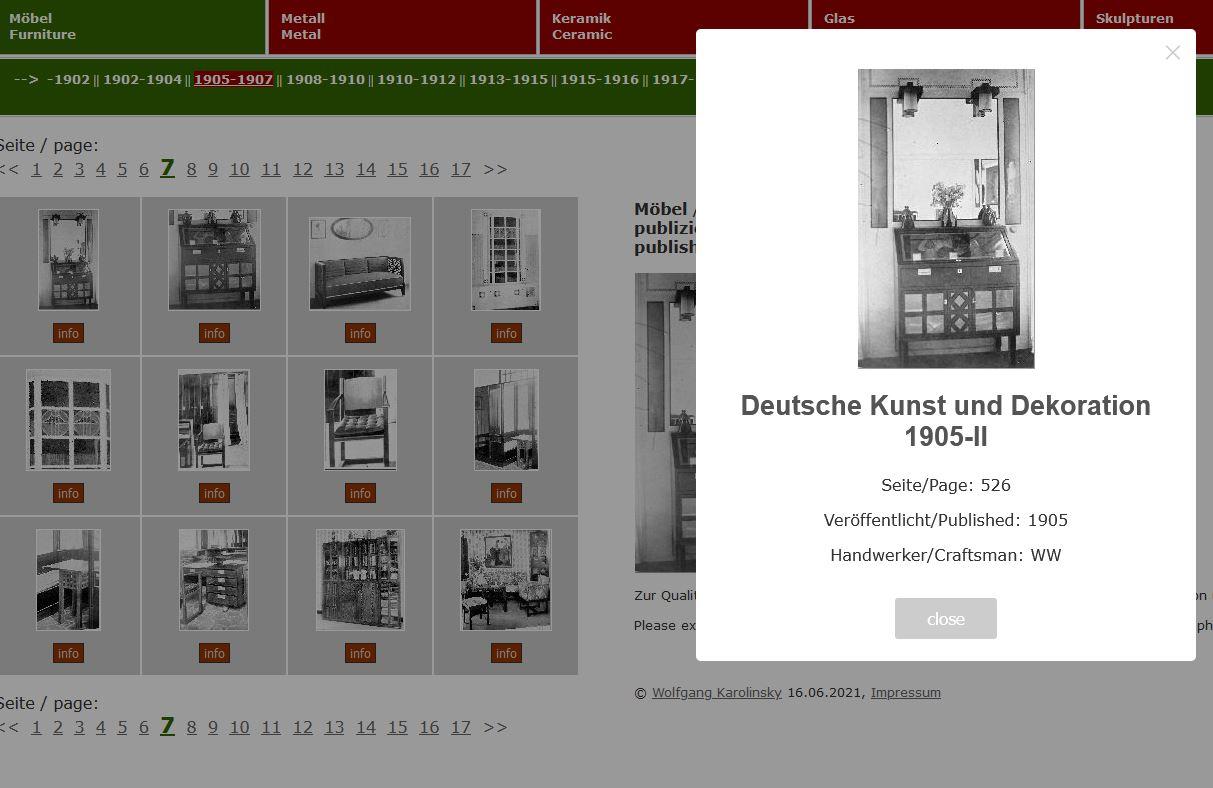Open the Metall Metal menu tab
1213x788 pixels.
pyautogui.click(x=402, y=27)
